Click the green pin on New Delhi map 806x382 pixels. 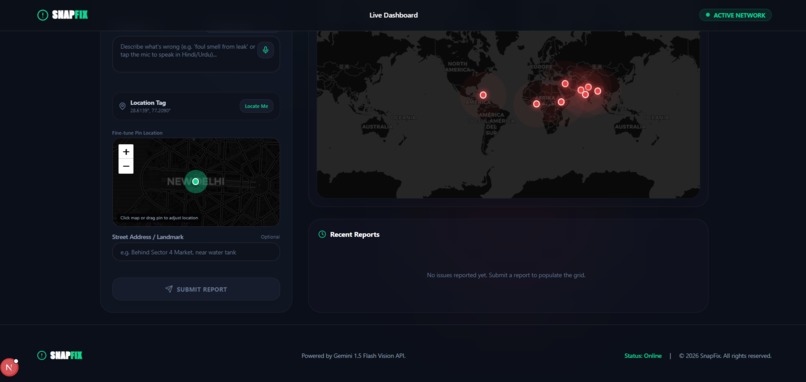click(x=195, y=181)
